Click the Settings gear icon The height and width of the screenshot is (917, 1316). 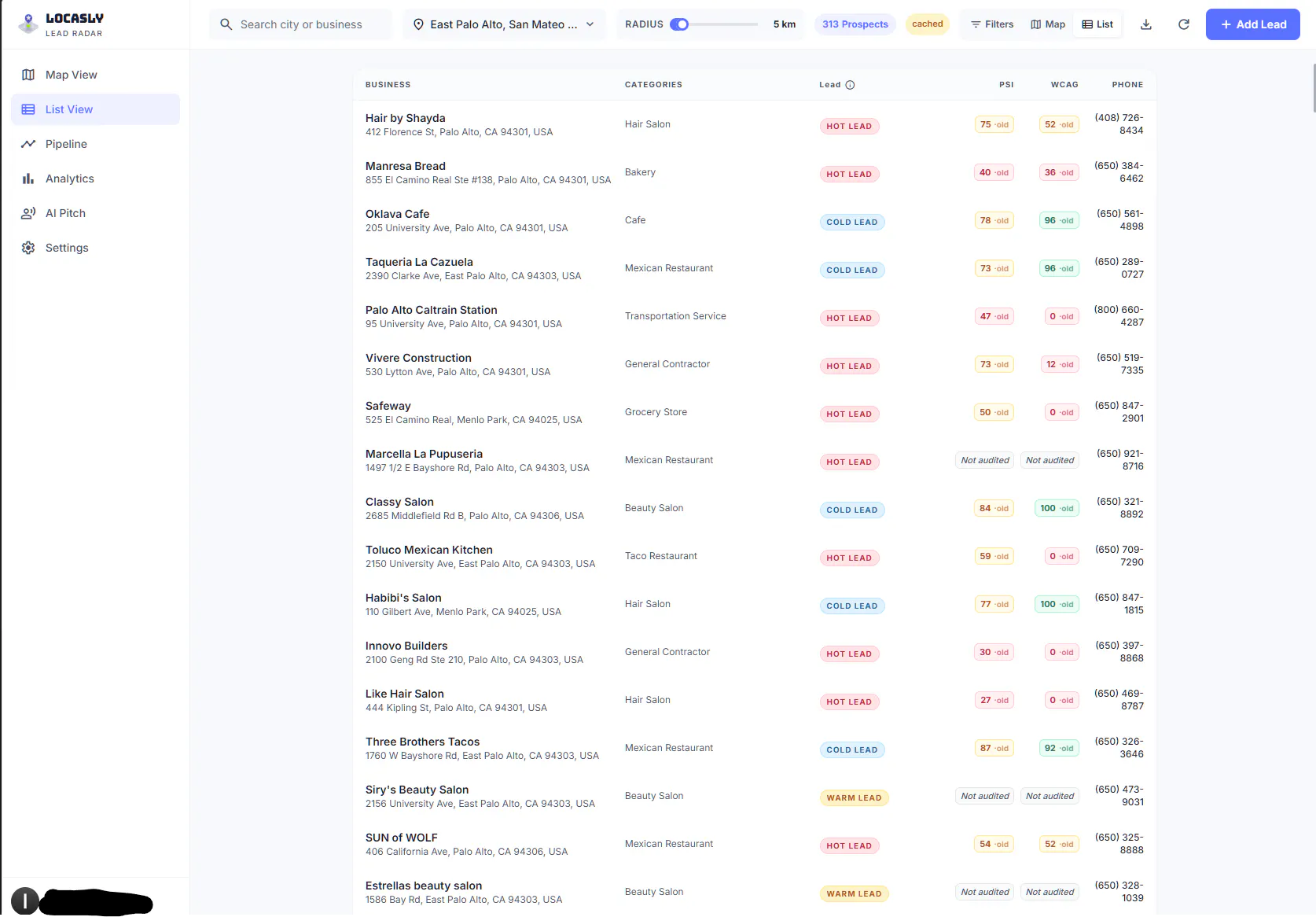point(28,248)
